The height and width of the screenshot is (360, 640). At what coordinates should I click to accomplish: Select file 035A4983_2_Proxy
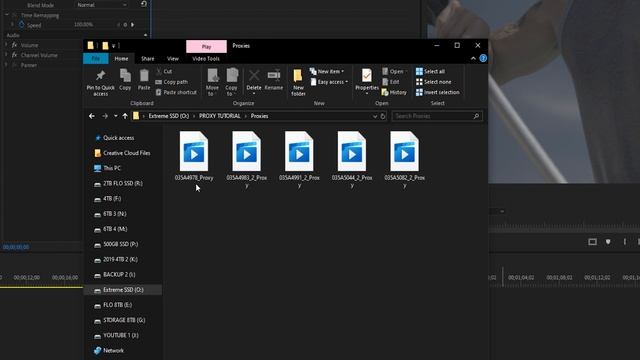pyautogui.click(x=247, y=160)
